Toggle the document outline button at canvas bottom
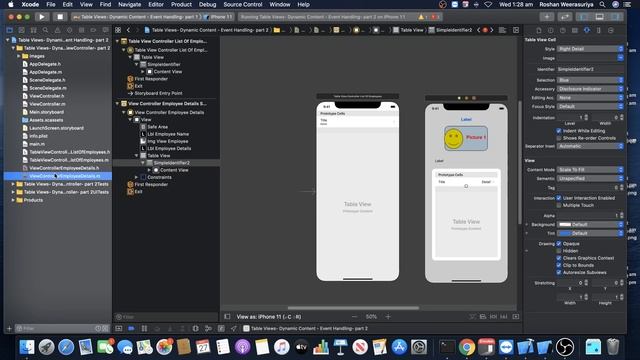Image resolution: width=640 pixels, height=360 pixels. click(x=227, y=317)
